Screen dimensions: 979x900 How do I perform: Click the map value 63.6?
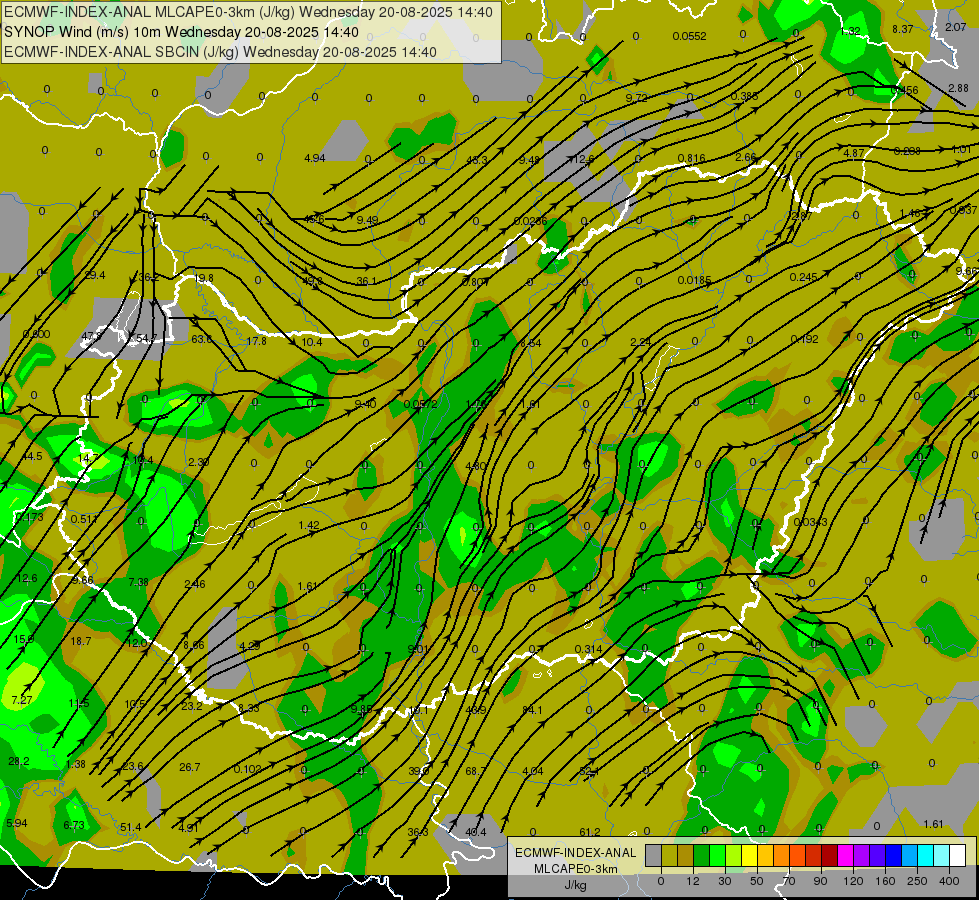[x=201, y=339]
